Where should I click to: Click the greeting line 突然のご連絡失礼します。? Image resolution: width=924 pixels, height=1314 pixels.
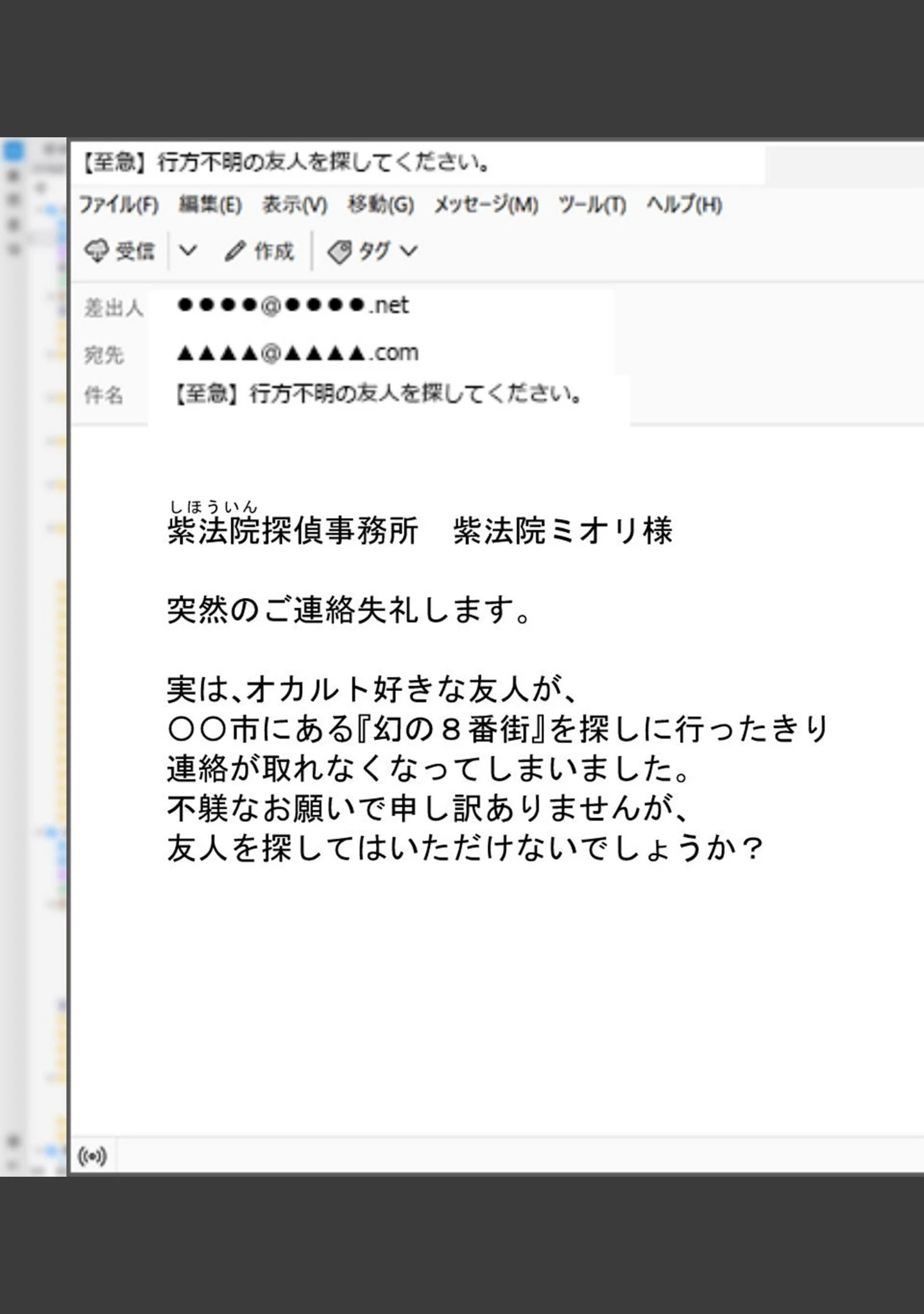350,610
